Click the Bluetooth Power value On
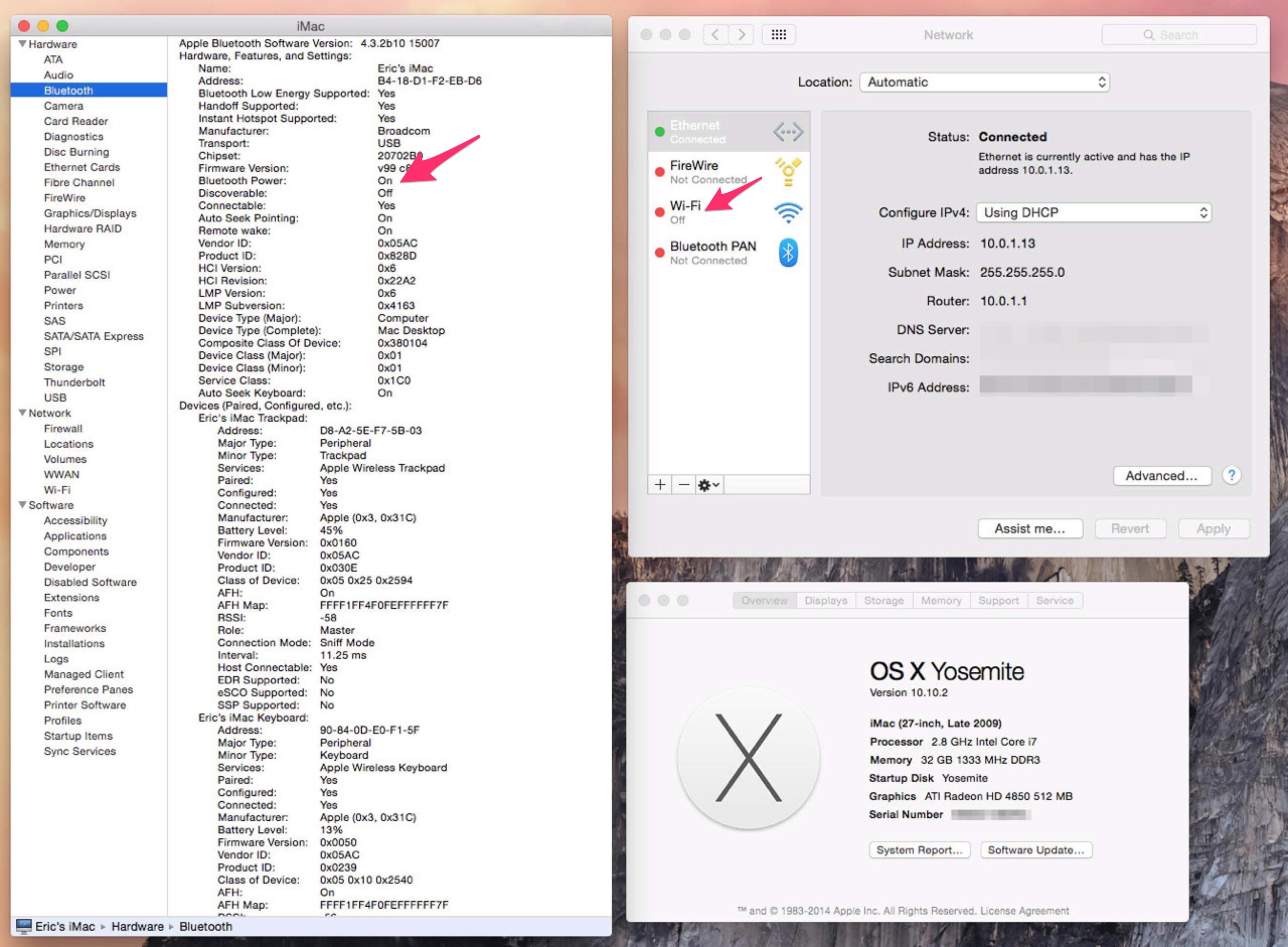The width and height of the screenshot is (1288, 947). coord(384,181)
